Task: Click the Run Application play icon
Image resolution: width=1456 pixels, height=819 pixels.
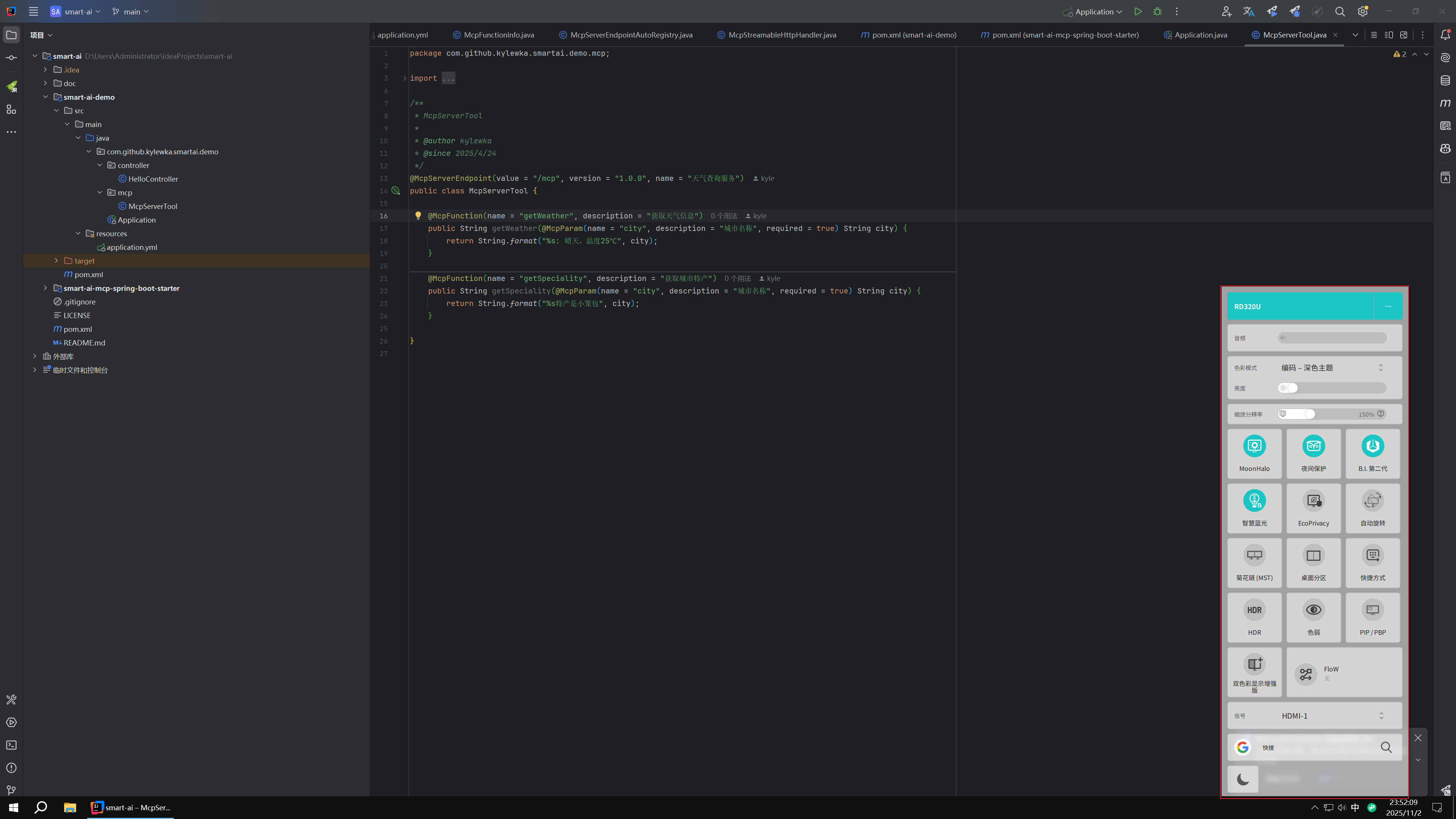Action: 1138,11
